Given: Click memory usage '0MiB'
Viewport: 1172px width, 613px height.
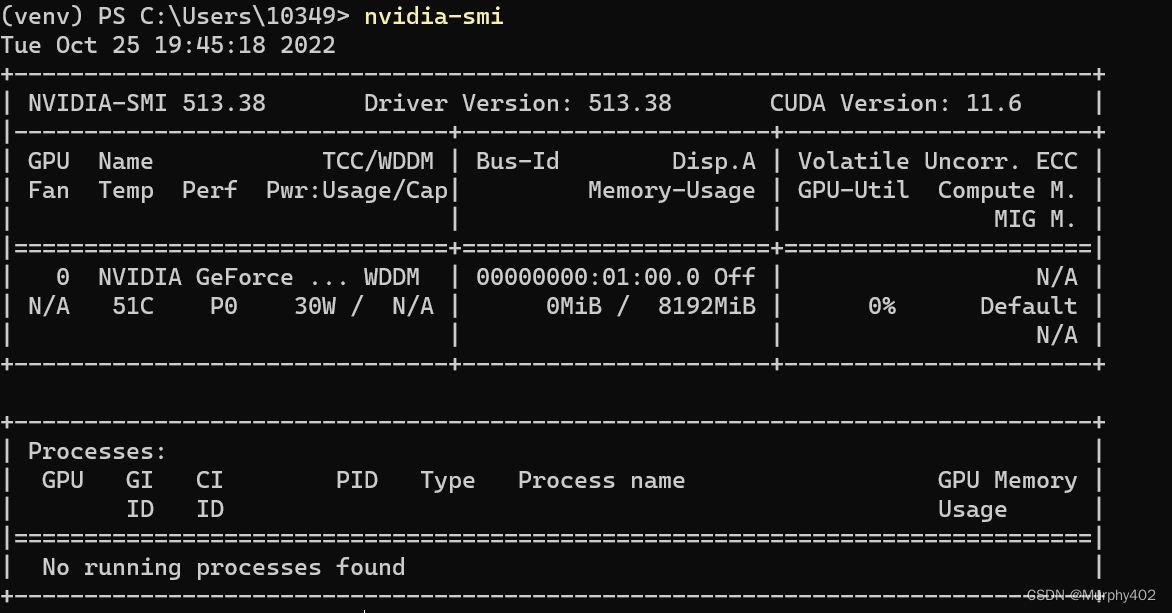Looking at the screenshot, I should [x=573, y=306].
